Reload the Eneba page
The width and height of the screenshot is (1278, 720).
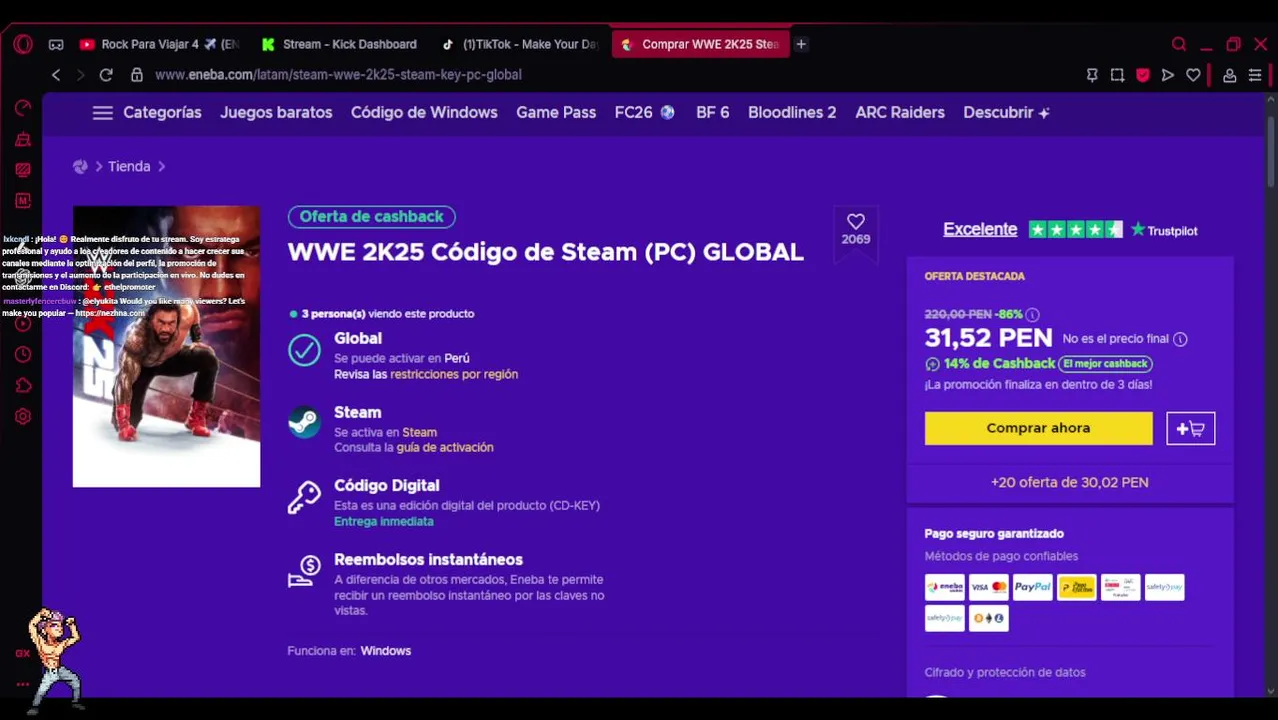pyautogui.click(x=106, y=75)
